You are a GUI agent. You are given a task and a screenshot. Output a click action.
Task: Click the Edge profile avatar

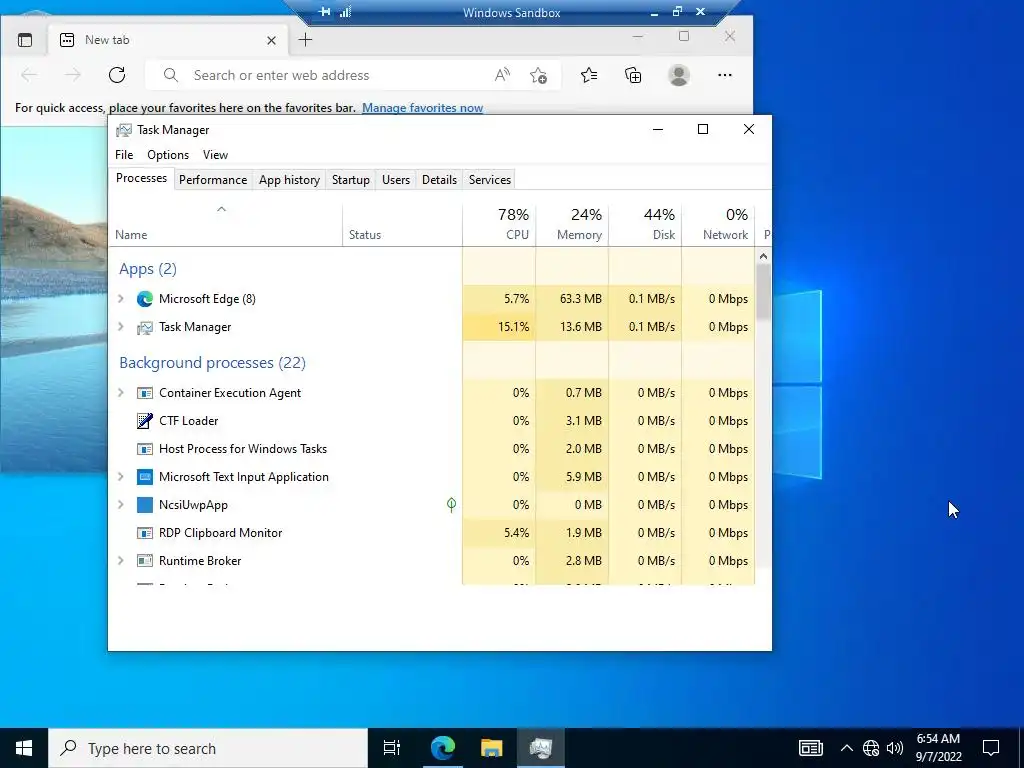[679, 75]
